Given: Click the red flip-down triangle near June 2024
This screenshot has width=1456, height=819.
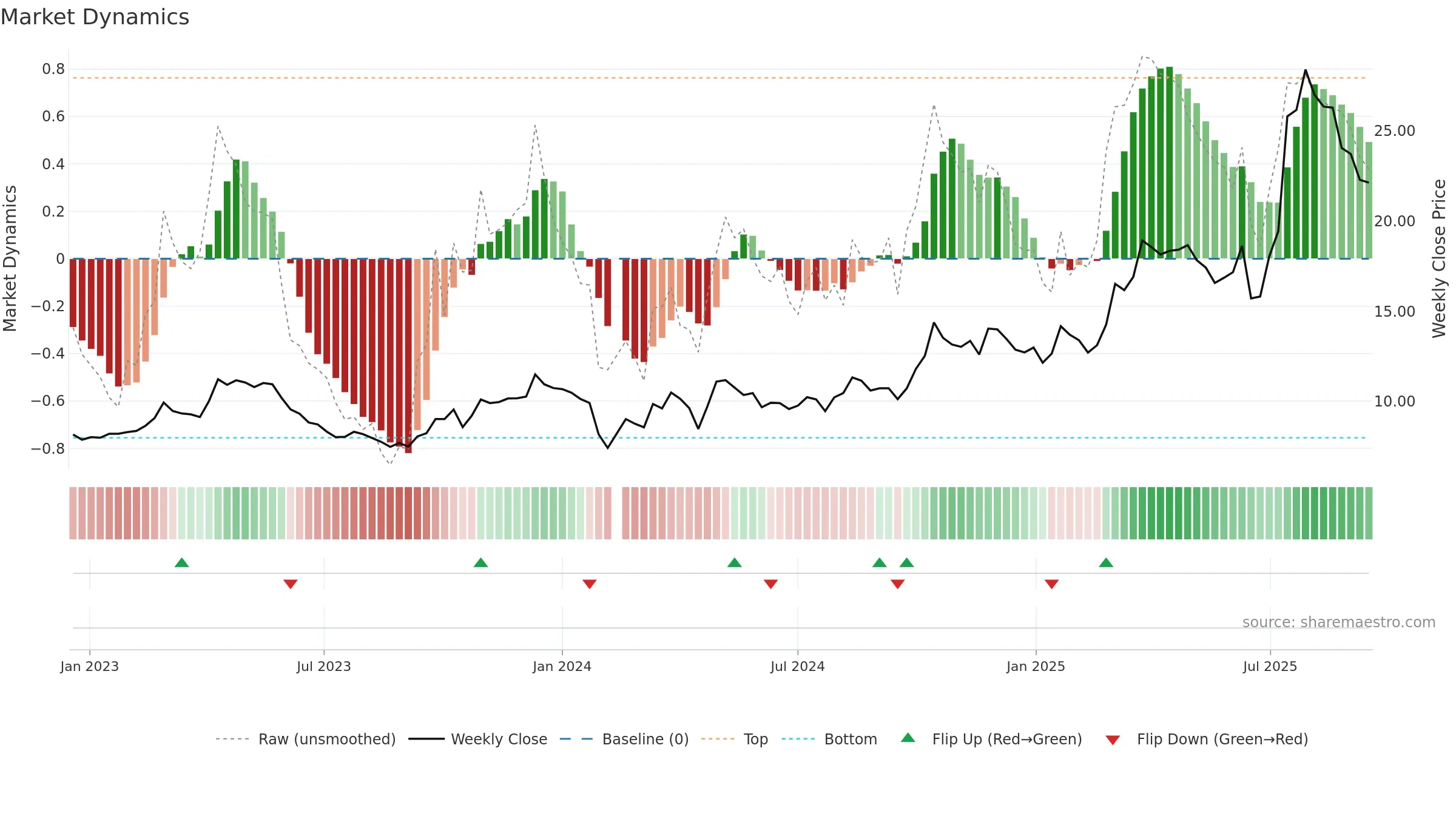Looking at the screenshot, I should 770,584.
